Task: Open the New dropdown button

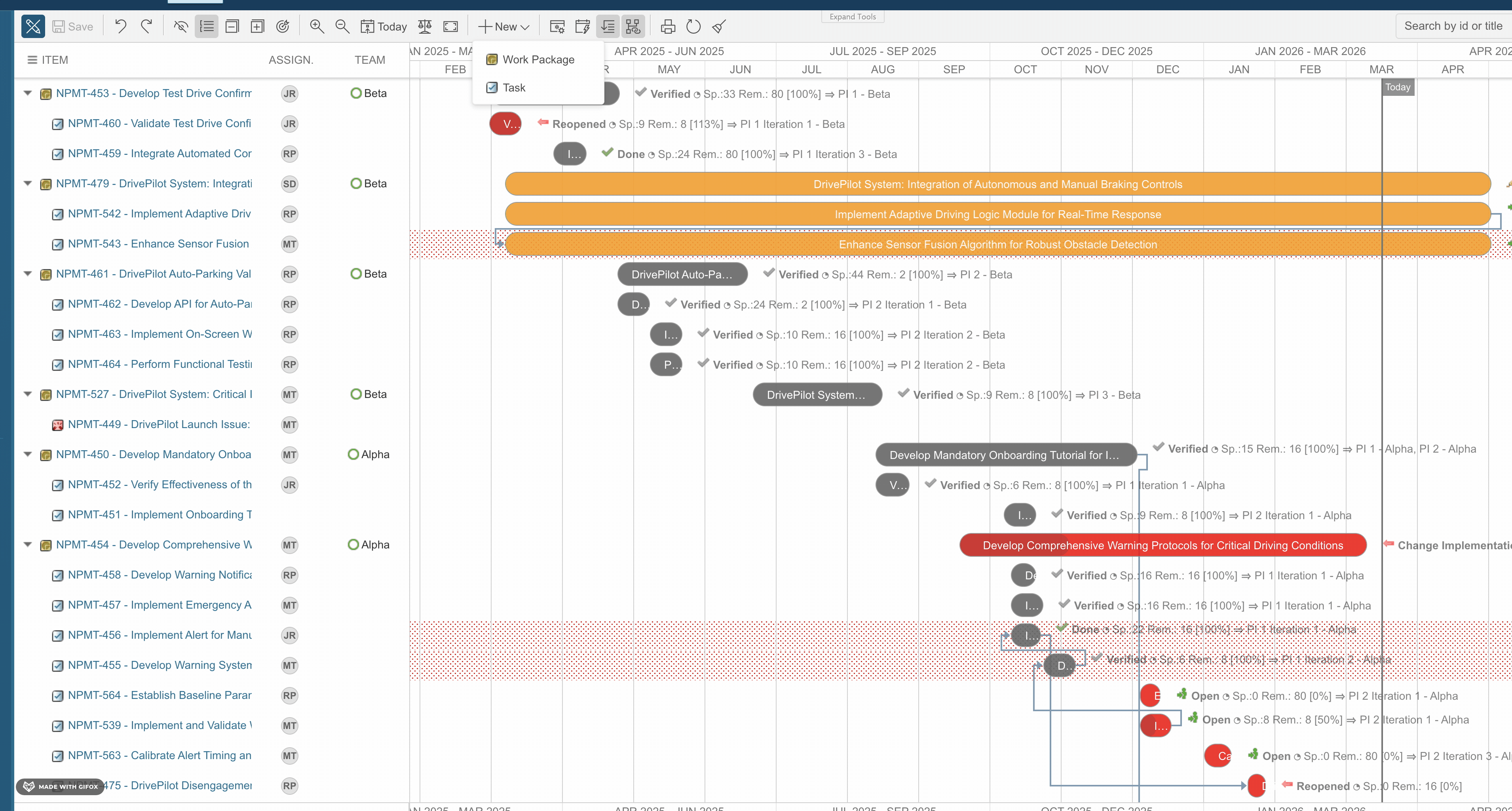Action: (x=504, y=27)
